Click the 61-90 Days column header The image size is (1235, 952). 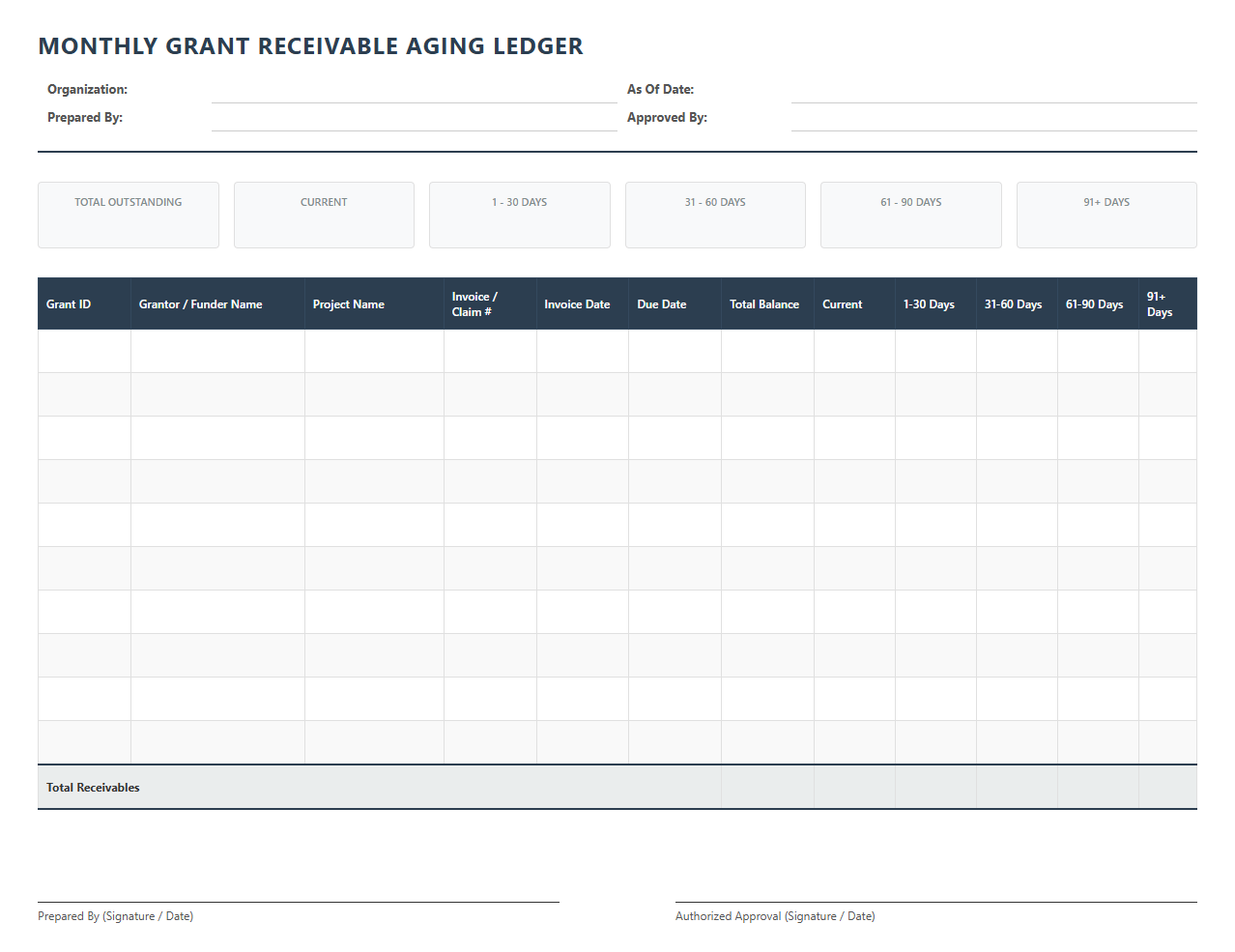[1099, 303]
